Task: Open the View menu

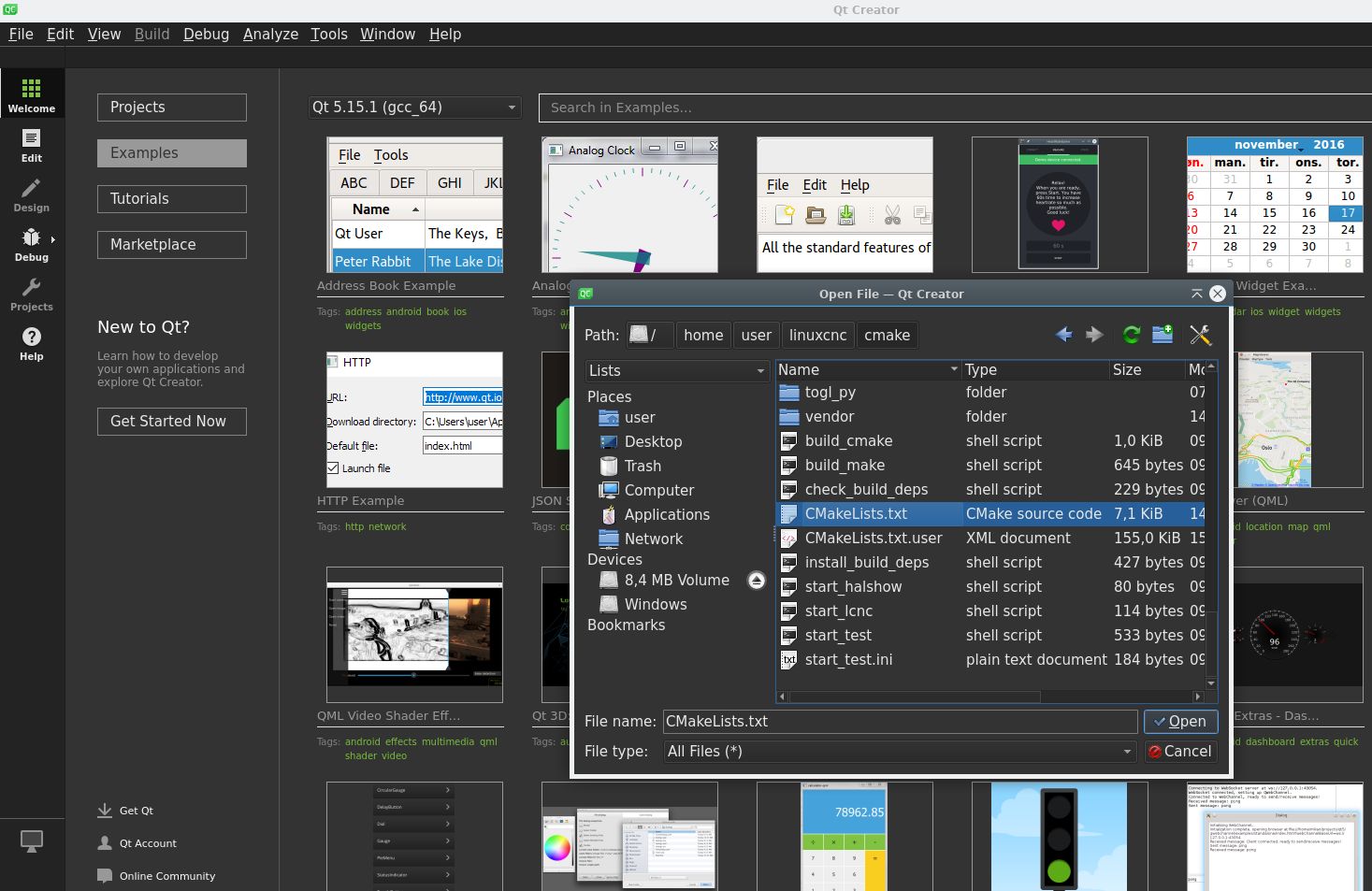Action: click(104, 34)
